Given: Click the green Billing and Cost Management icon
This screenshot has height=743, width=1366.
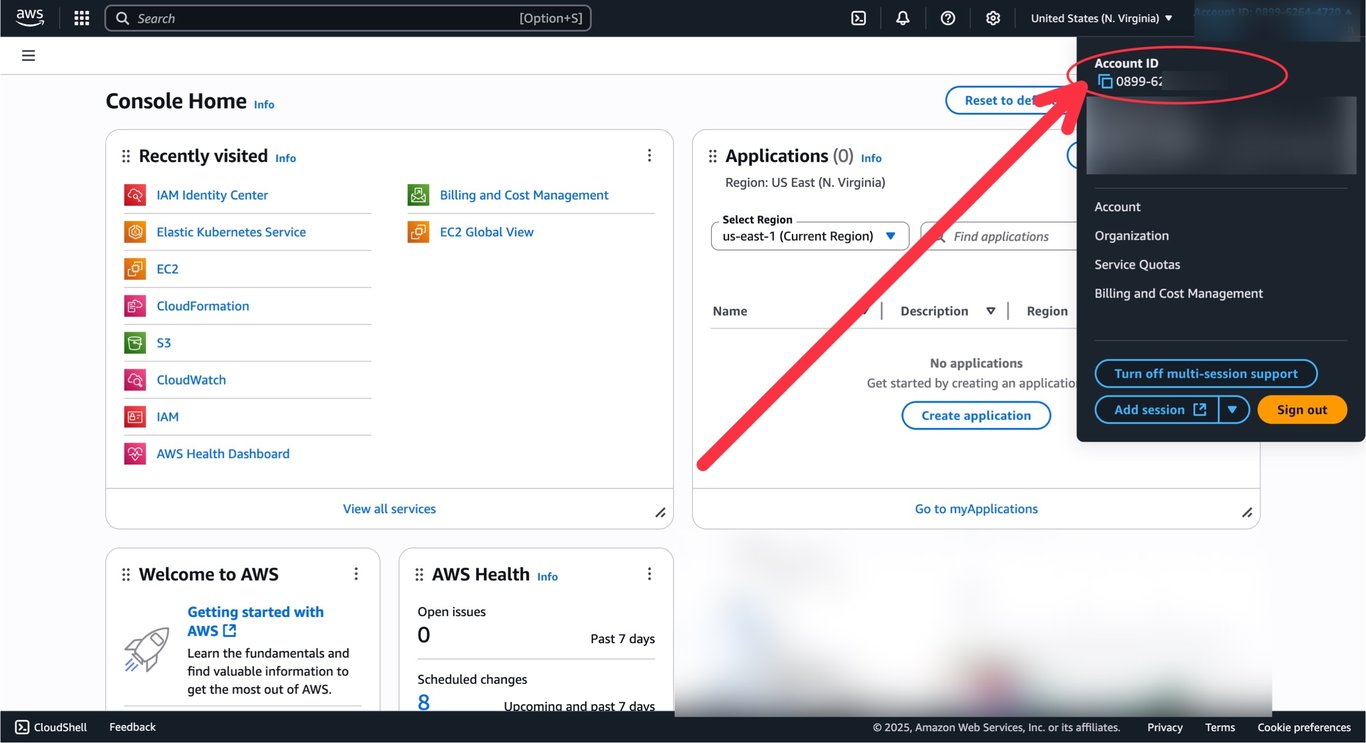Looking at the screenshot, I should point(418,195).
